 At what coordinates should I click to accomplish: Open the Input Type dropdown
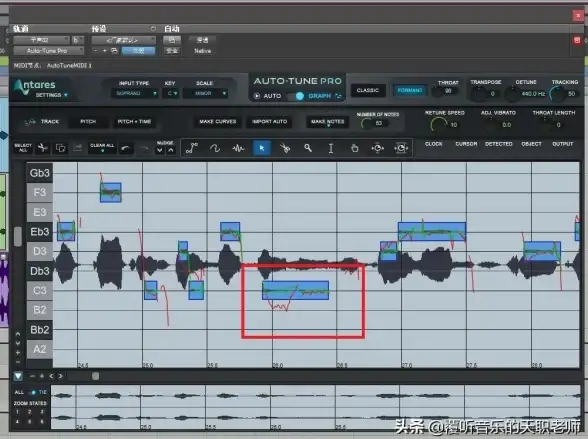tap(135, 93)
